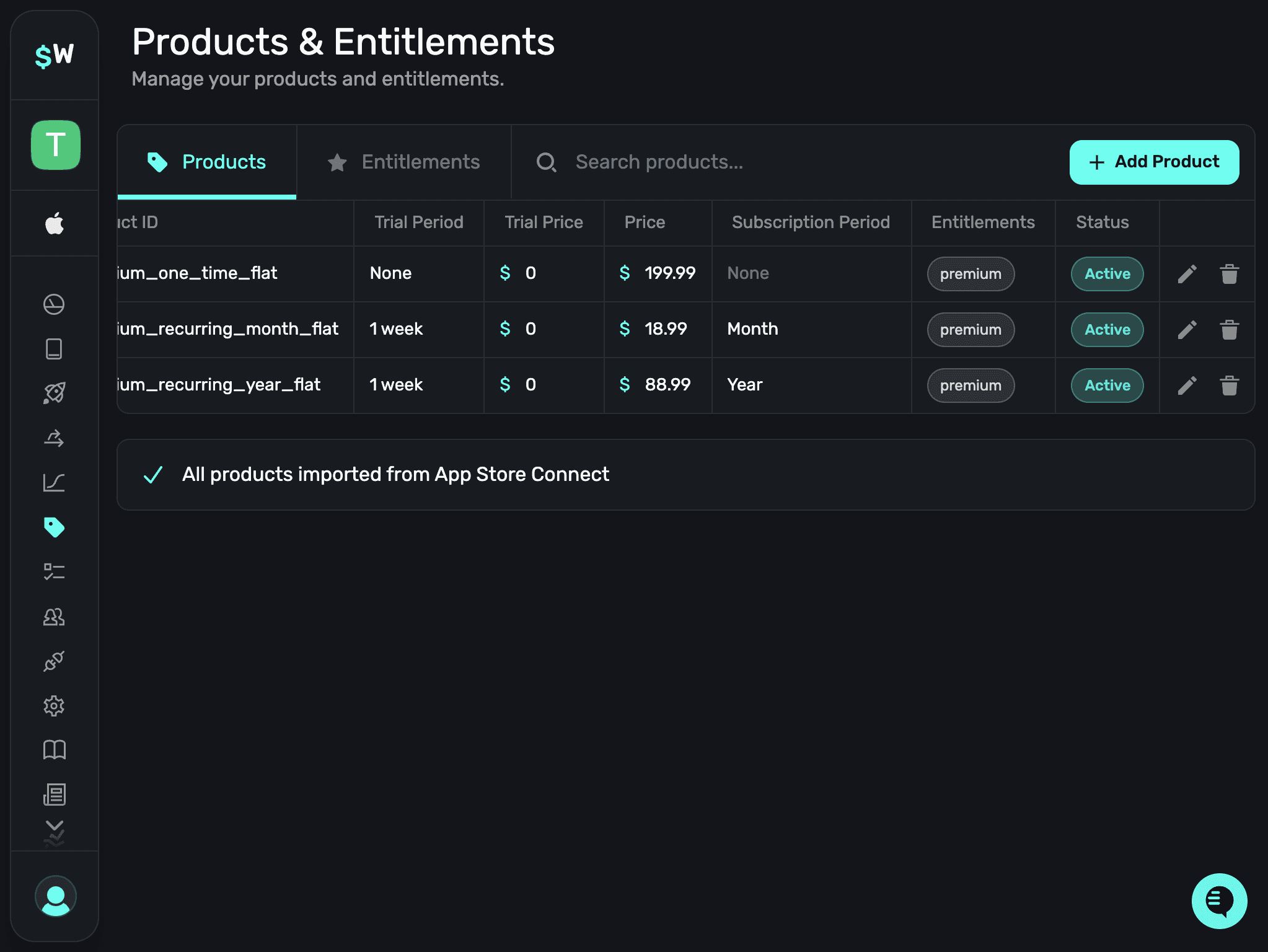
Task: Toggle Active status on recurring_year_flat product
Action: pos(1107,385)
